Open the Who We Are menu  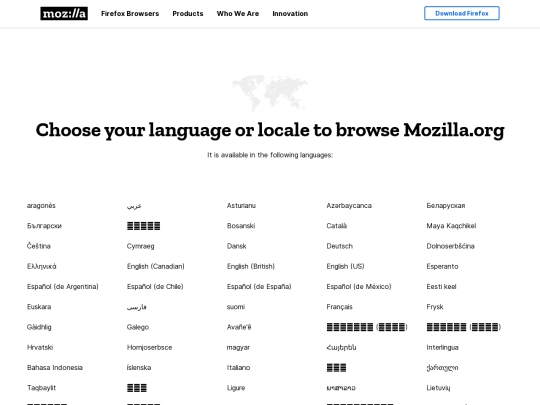238,13
